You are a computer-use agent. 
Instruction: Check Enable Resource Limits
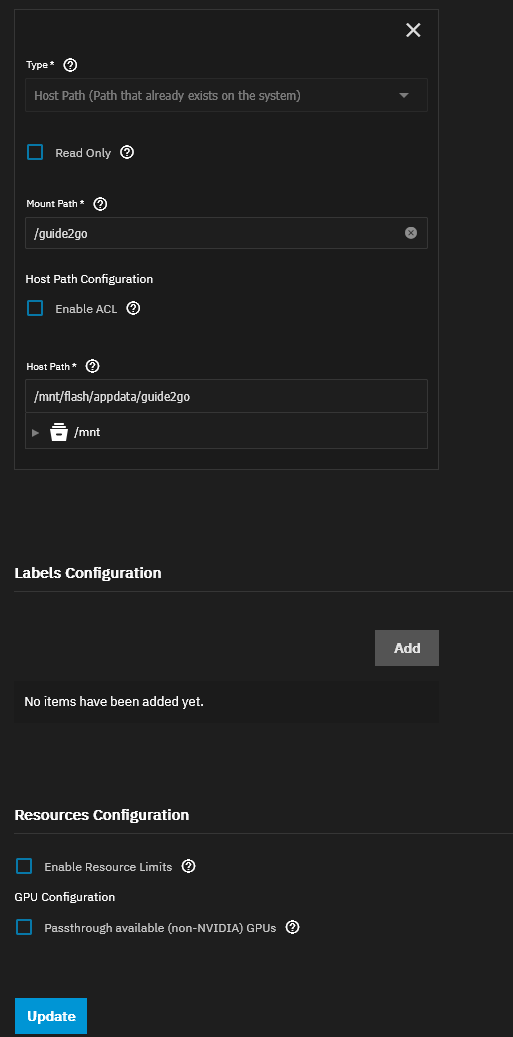(x=24, y=866)
